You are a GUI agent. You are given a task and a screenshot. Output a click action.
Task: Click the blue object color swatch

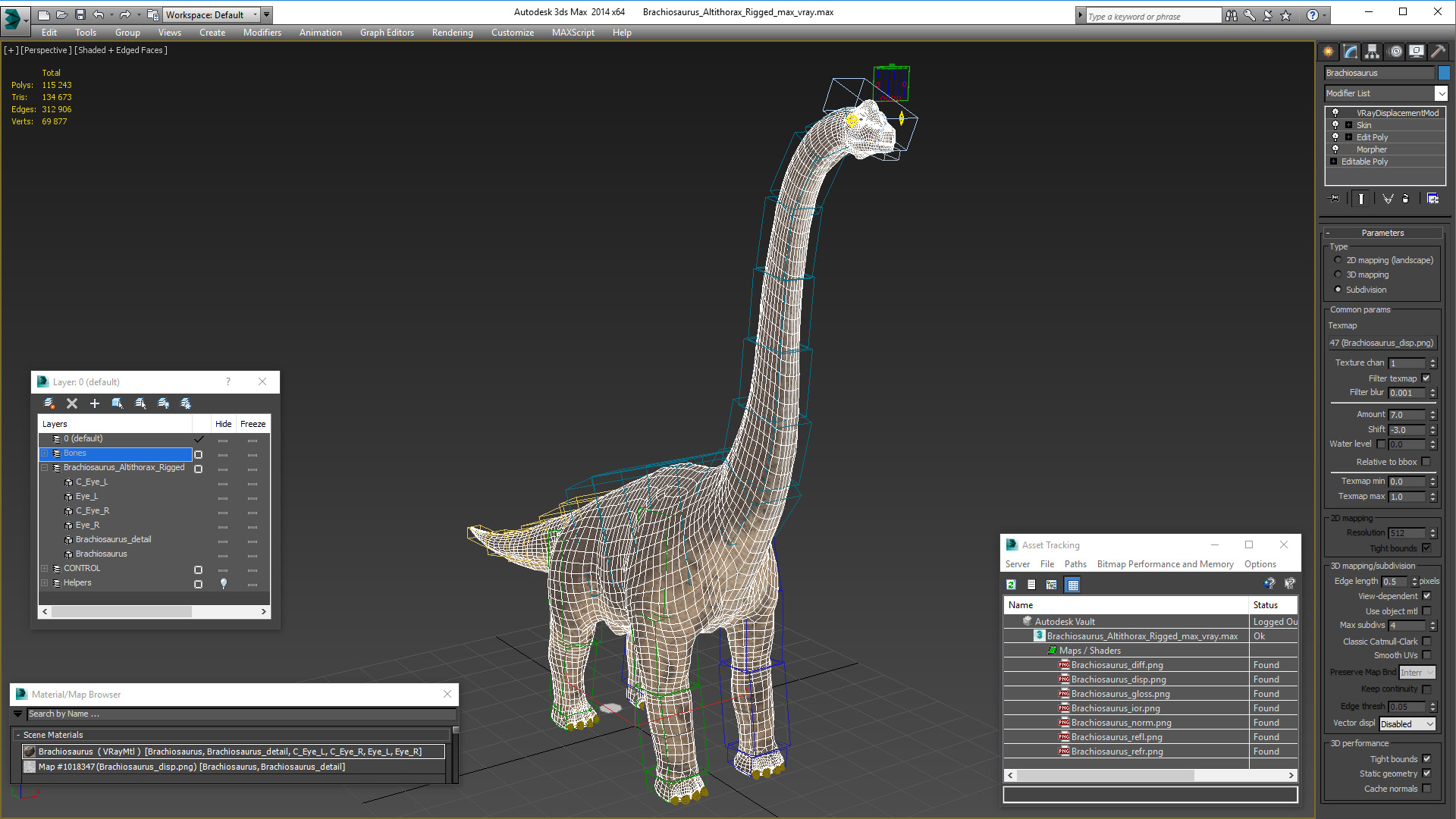(1444, 73)
